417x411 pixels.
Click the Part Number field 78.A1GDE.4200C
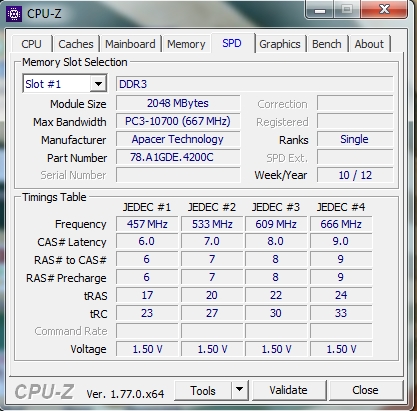click(178, 157)
